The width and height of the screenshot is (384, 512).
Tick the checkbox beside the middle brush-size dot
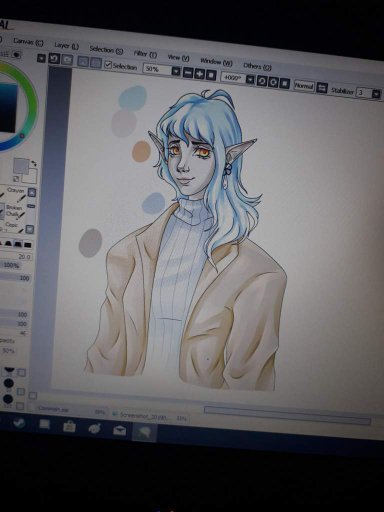click(x=21, y=391)
